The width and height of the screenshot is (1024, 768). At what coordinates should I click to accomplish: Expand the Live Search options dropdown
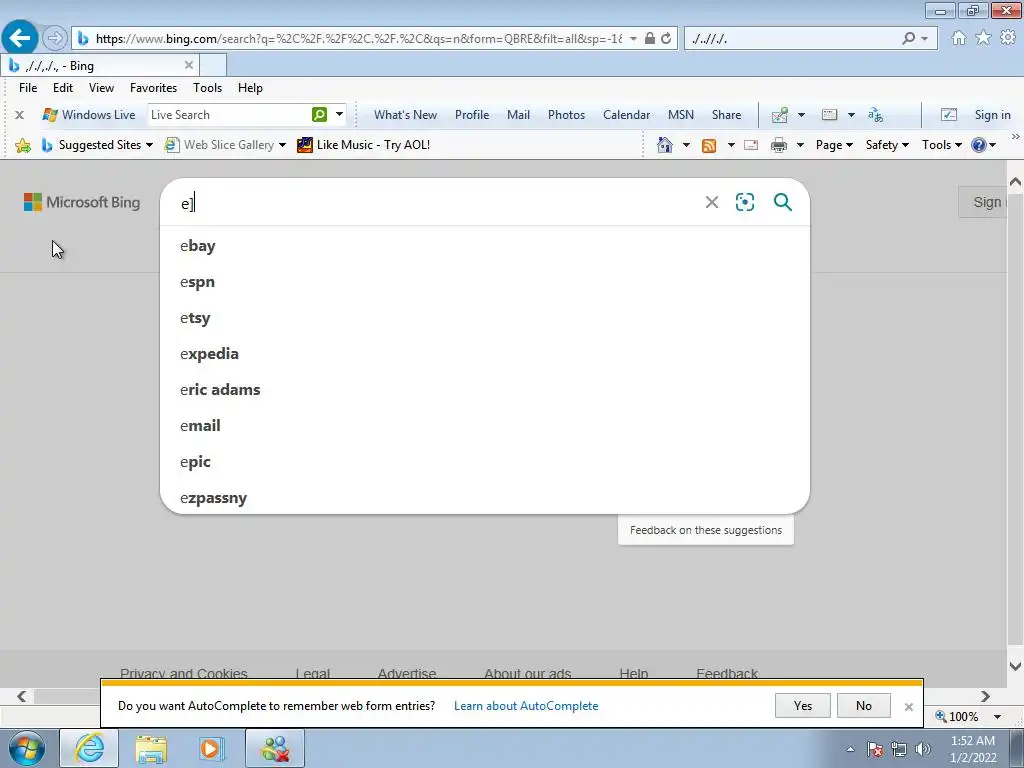tap(340, 114)
